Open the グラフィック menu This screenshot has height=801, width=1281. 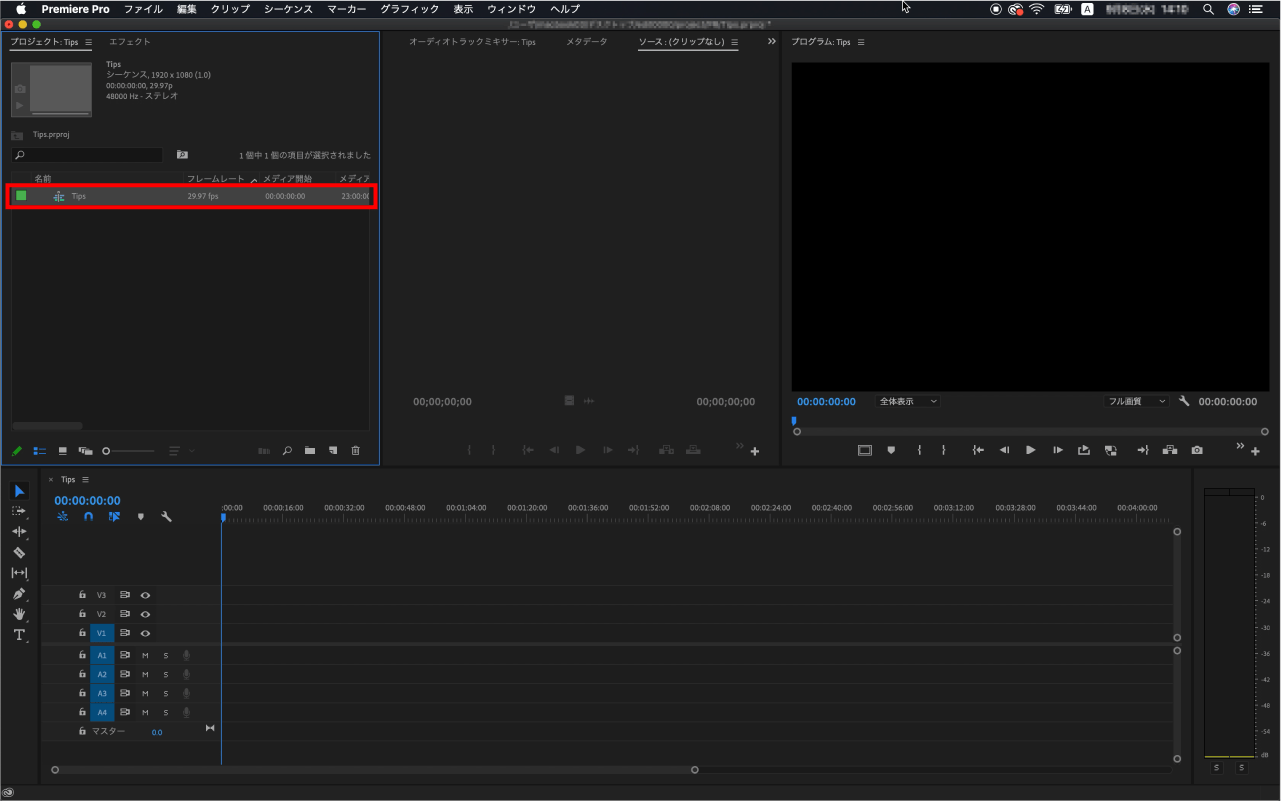pyautogui.click(x=409, y=9)
